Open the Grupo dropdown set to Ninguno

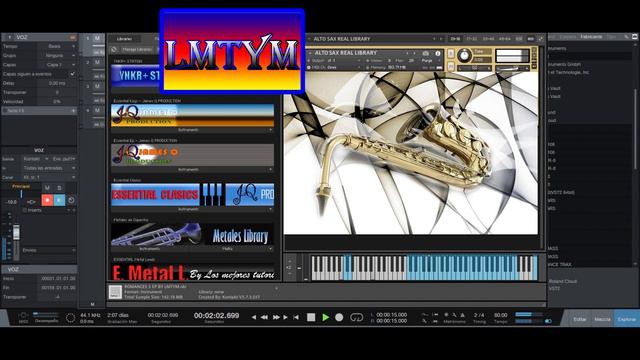pos(57,55)
